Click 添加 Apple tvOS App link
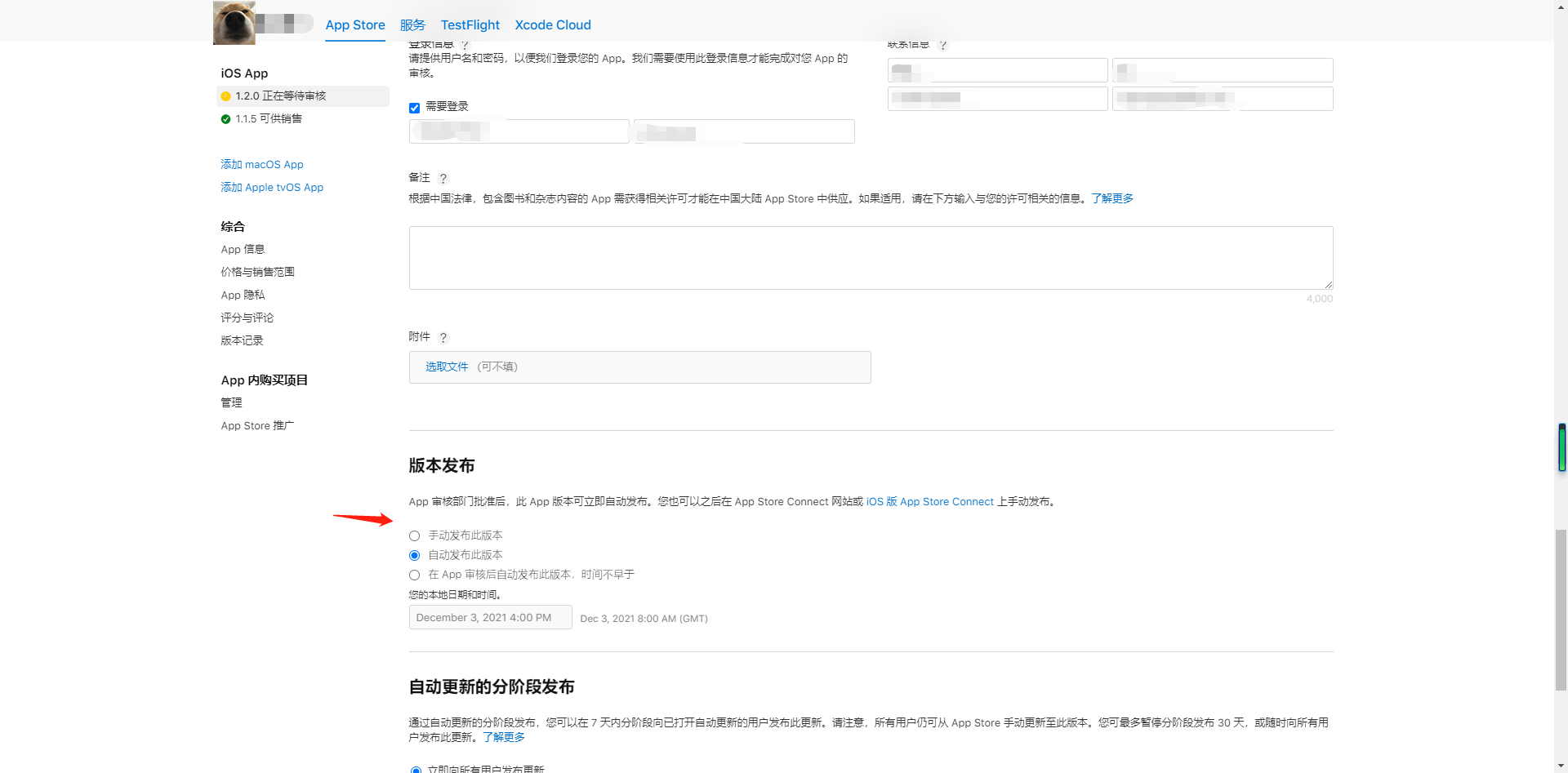 pyautogui.click(x=272, y=188)
